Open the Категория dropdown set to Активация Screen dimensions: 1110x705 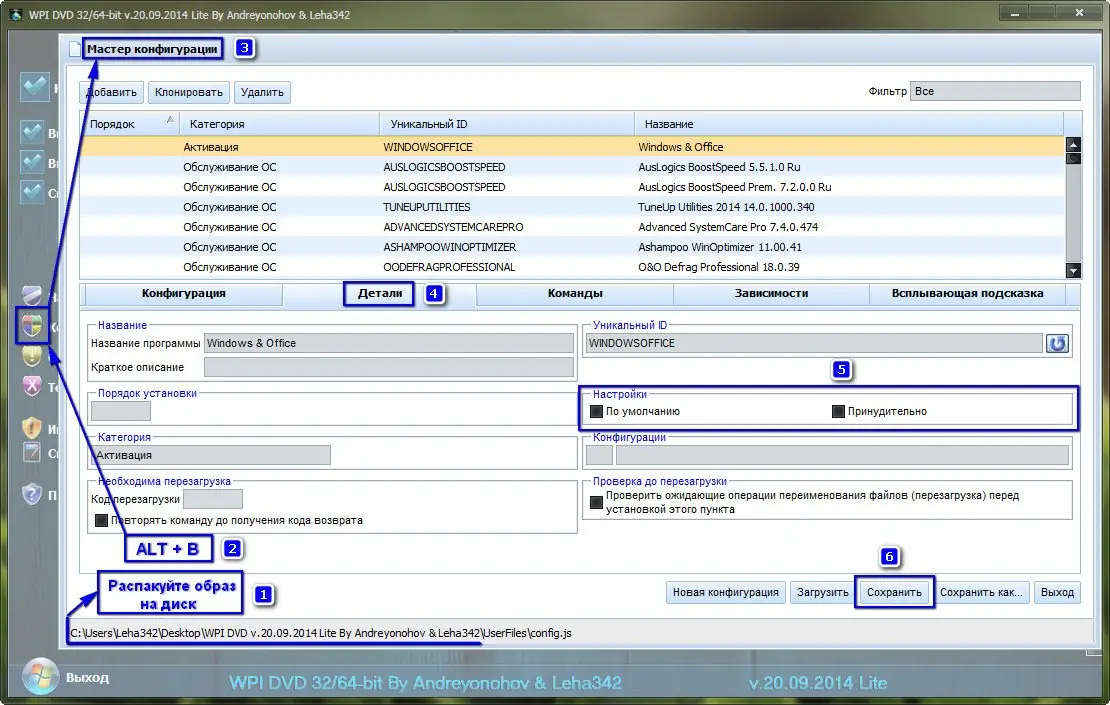(211, 455)
